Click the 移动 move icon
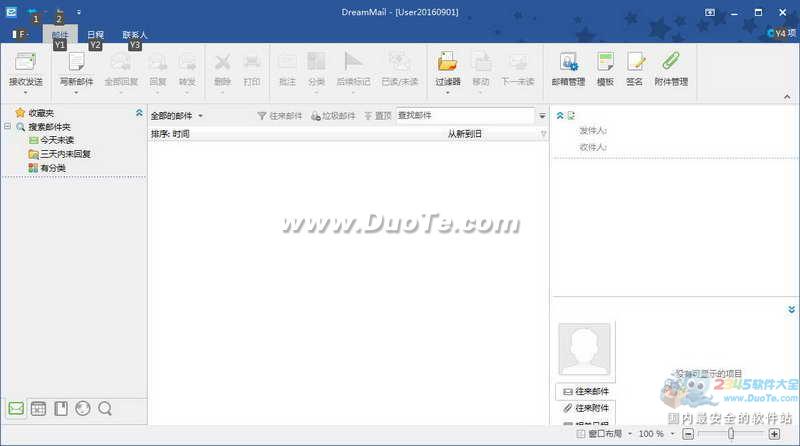 (481, 62)
